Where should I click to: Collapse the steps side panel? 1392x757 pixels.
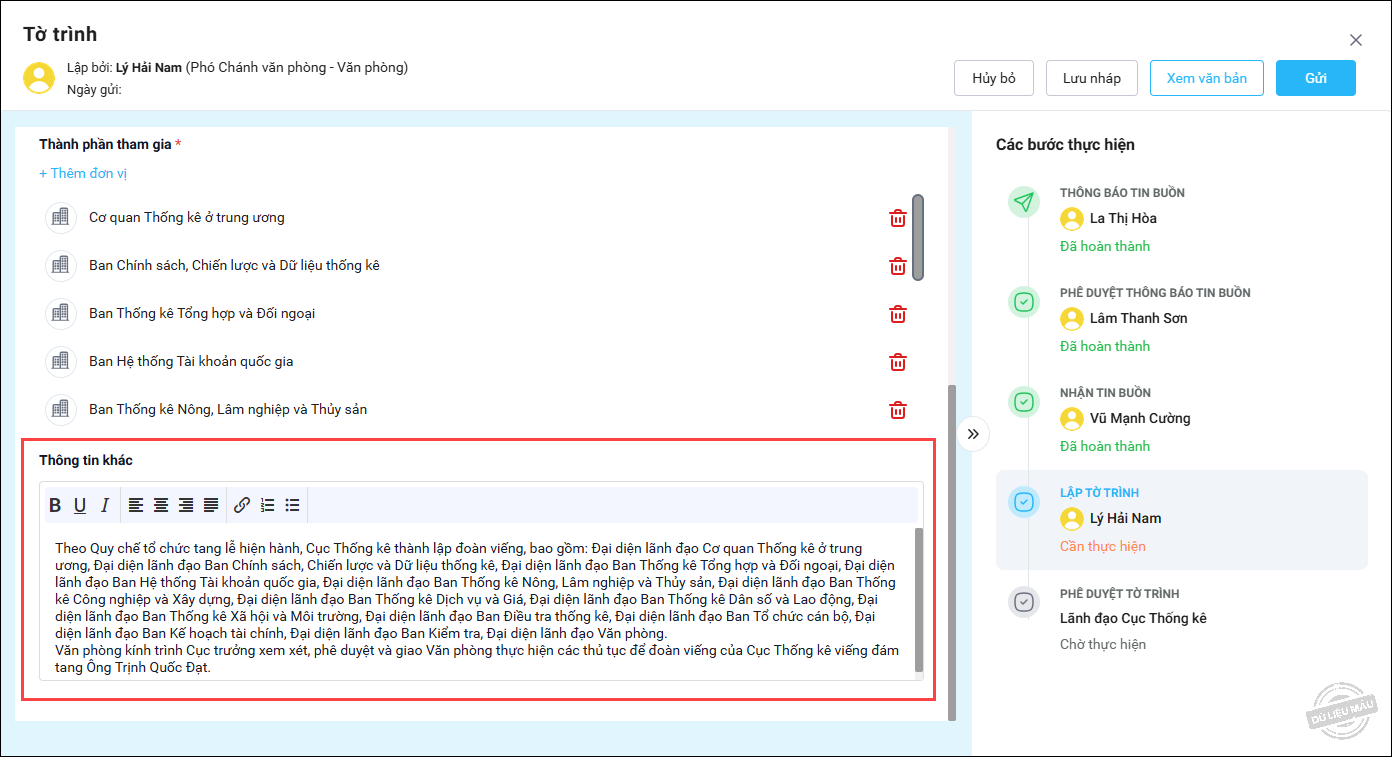click(x=973, y=434)
